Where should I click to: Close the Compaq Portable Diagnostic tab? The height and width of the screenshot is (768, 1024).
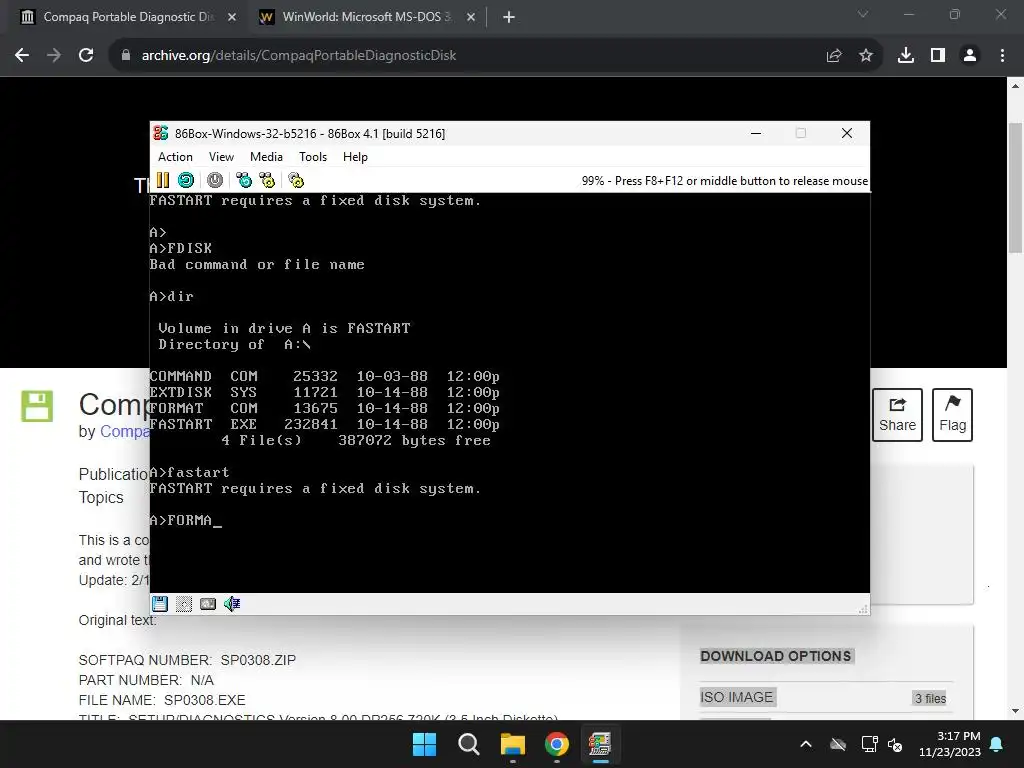click(x=232, y=17)
